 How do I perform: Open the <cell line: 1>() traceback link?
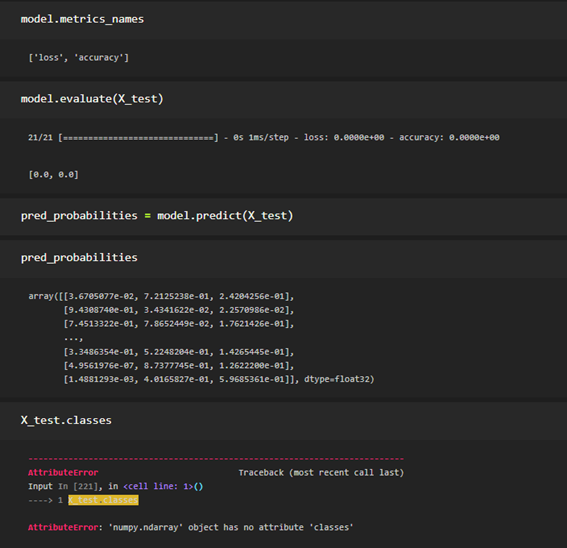click(x=163, y=486)
